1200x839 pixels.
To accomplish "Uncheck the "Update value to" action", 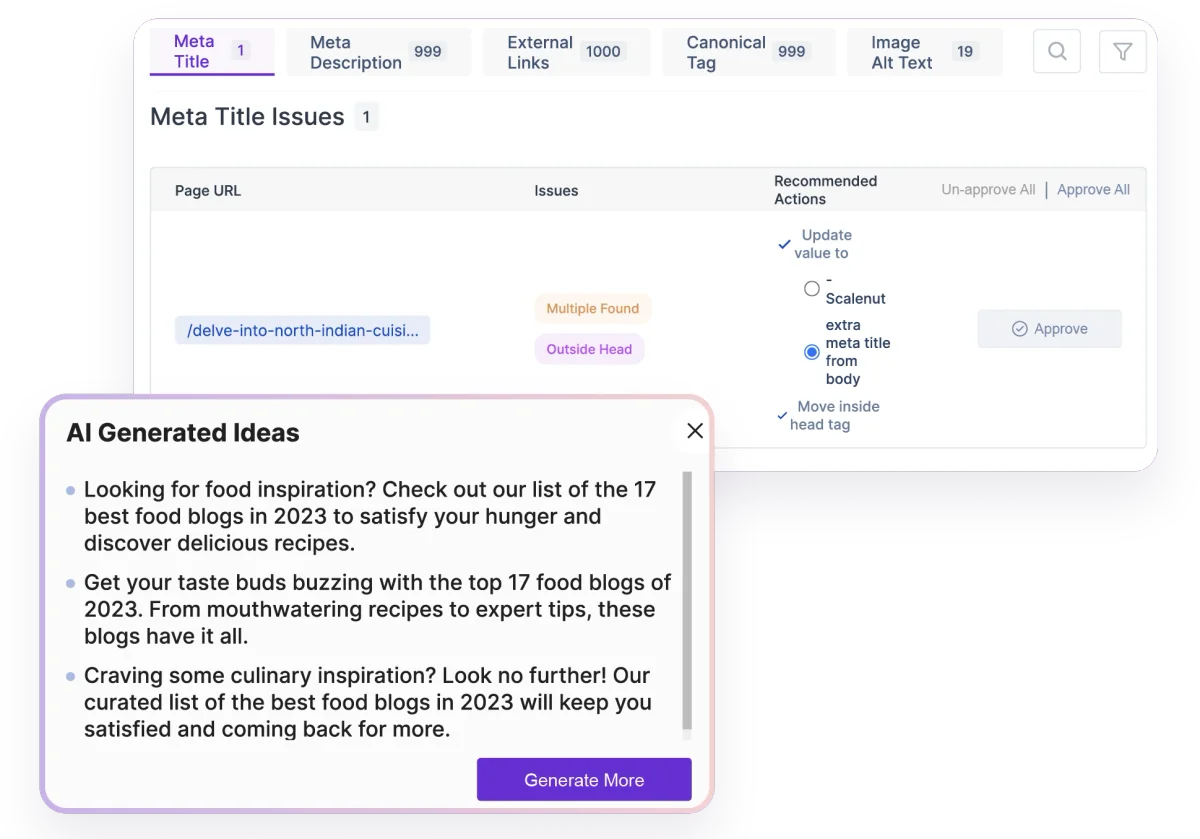I will click(x=784, y=242).
